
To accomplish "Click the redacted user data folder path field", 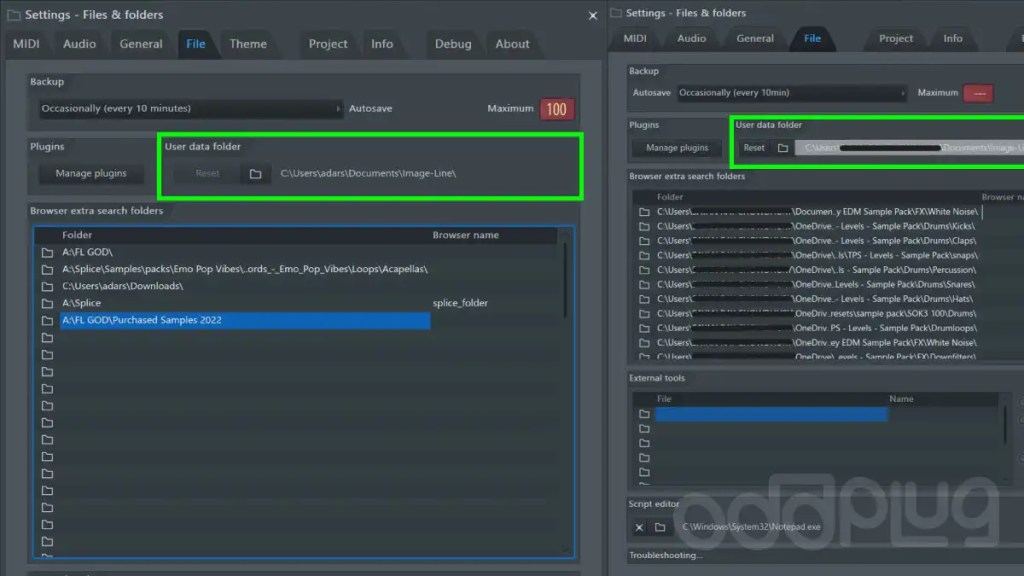I will (909, 148).
